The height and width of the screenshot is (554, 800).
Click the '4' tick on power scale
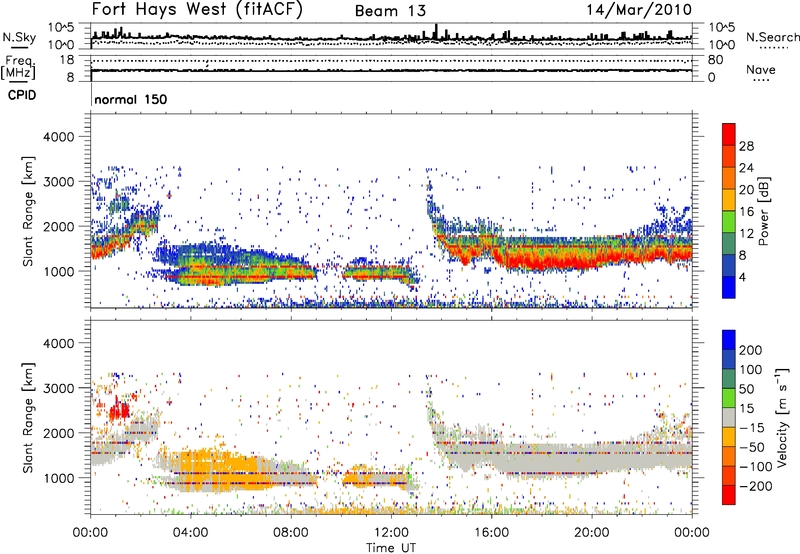(x=742, y=277)
